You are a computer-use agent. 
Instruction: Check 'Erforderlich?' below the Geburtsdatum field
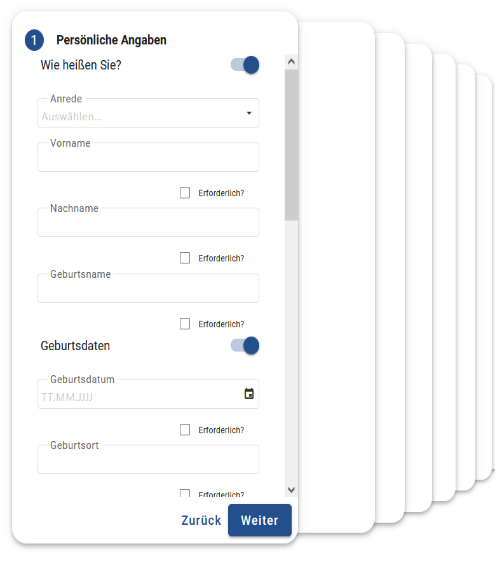pyautogui.click(x=185, y=430)
